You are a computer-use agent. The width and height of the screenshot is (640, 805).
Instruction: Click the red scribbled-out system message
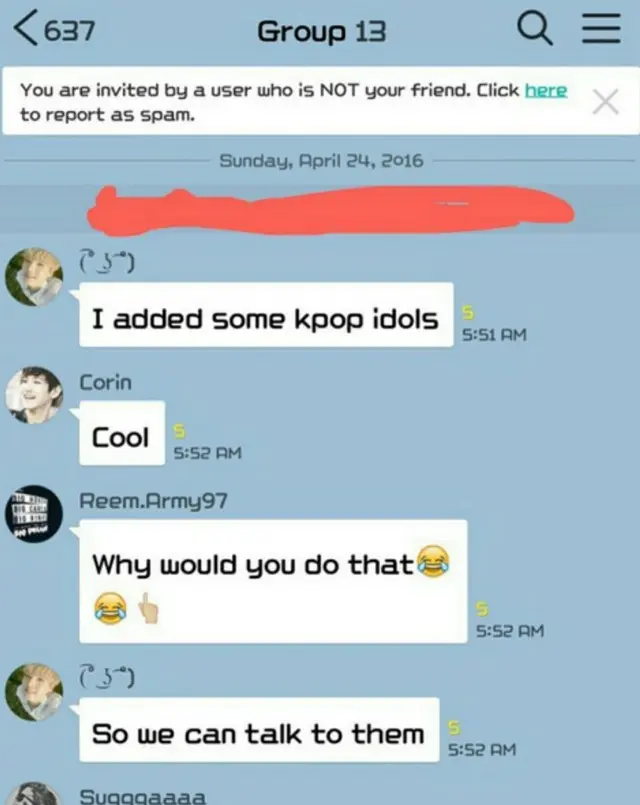tap(329, 210)
